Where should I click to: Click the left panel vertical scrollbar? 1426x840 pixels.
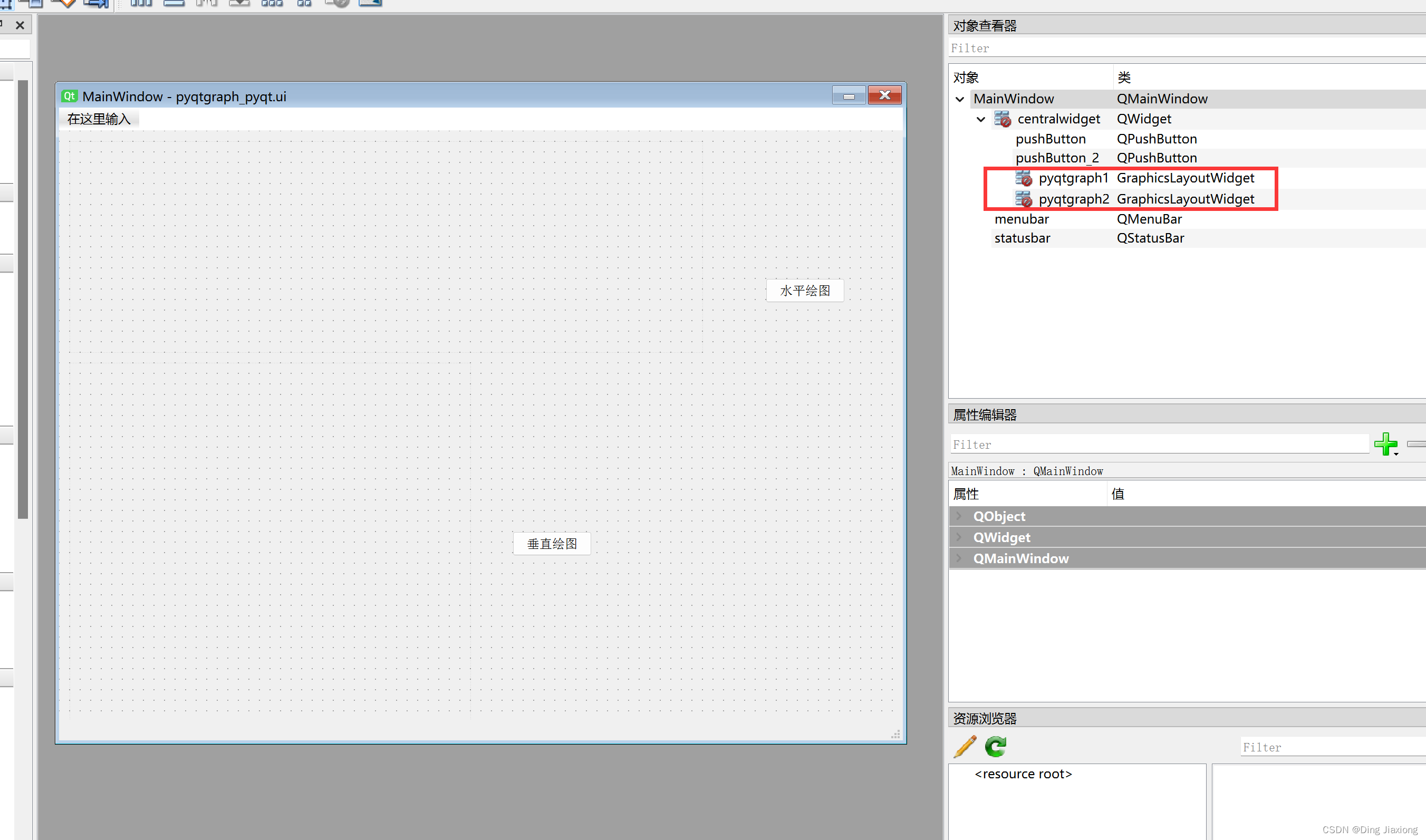tap(23, 299)
